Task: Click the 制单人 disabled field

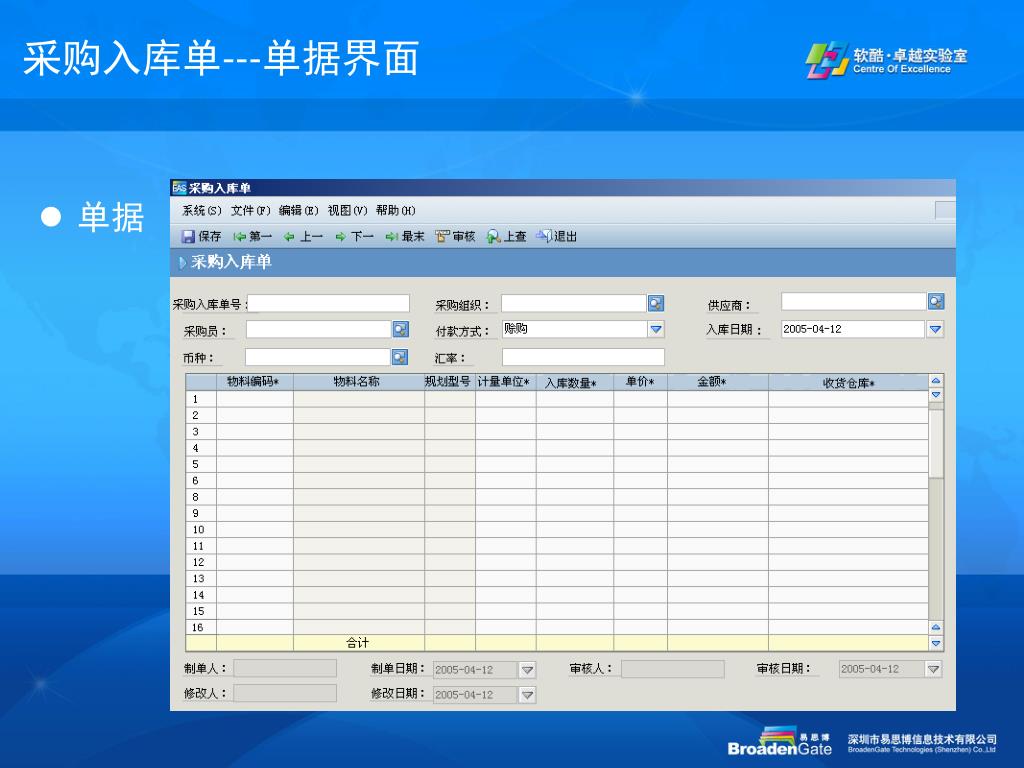Action: [285, 668]
